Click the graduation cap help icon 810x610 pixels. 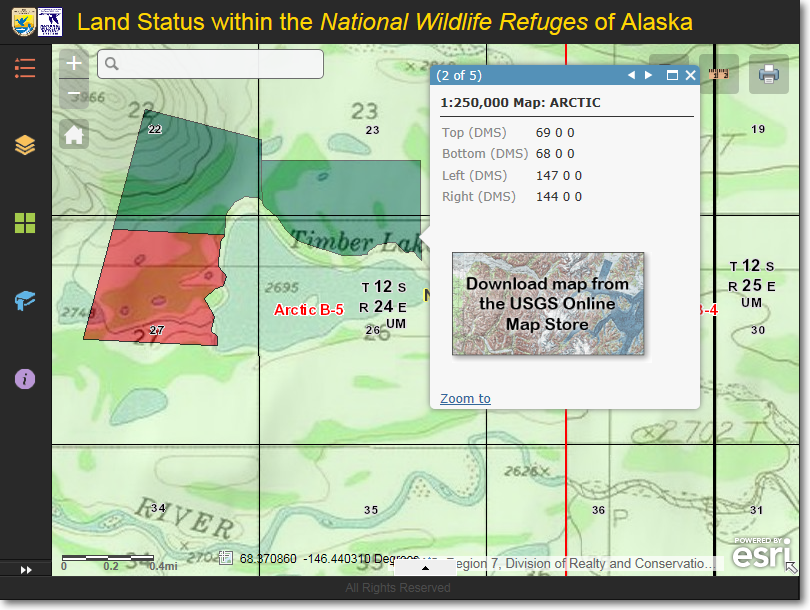point(25,301)
